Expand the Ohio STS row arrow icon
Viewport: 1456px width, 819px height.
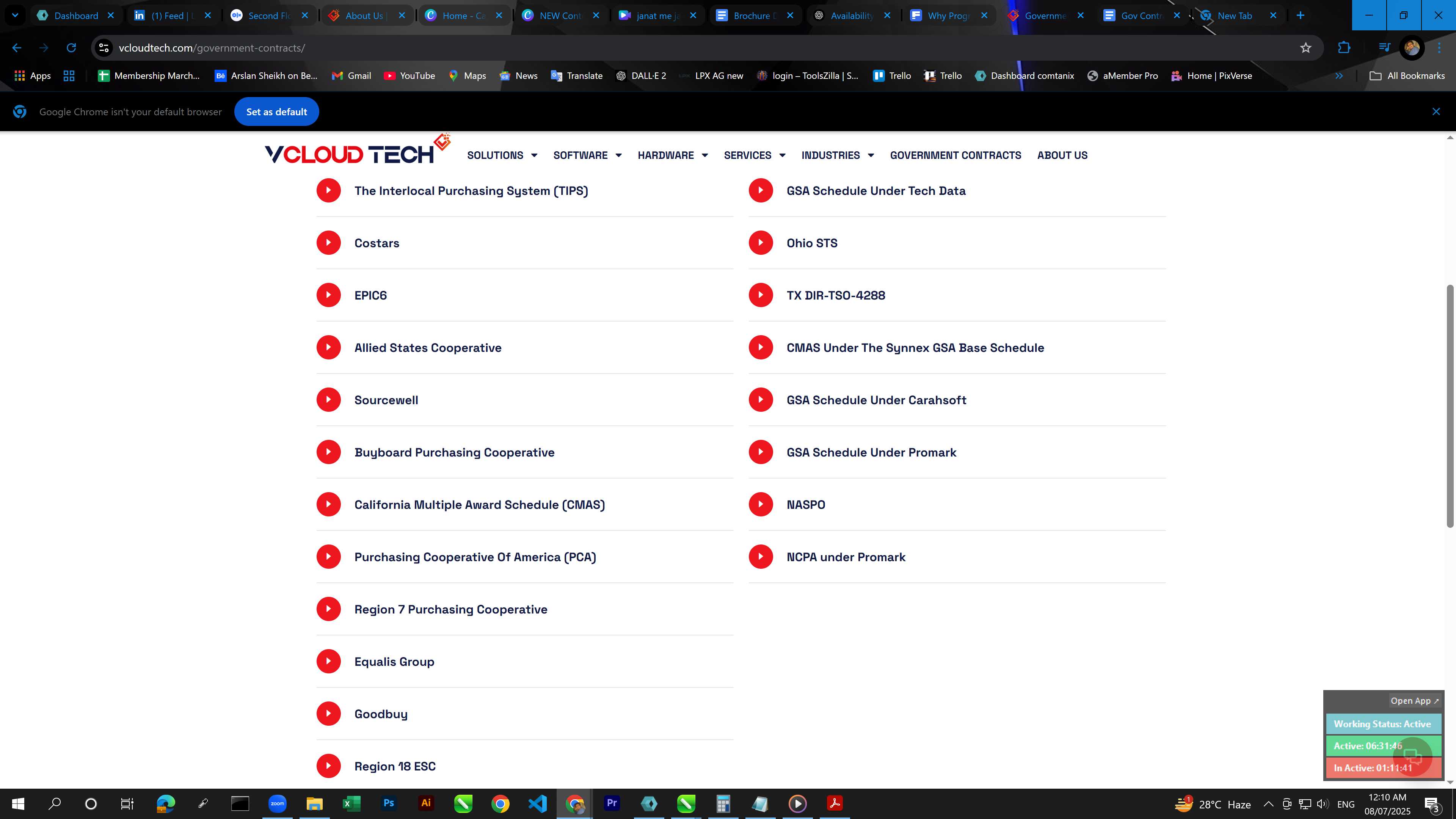pos(761,243)
